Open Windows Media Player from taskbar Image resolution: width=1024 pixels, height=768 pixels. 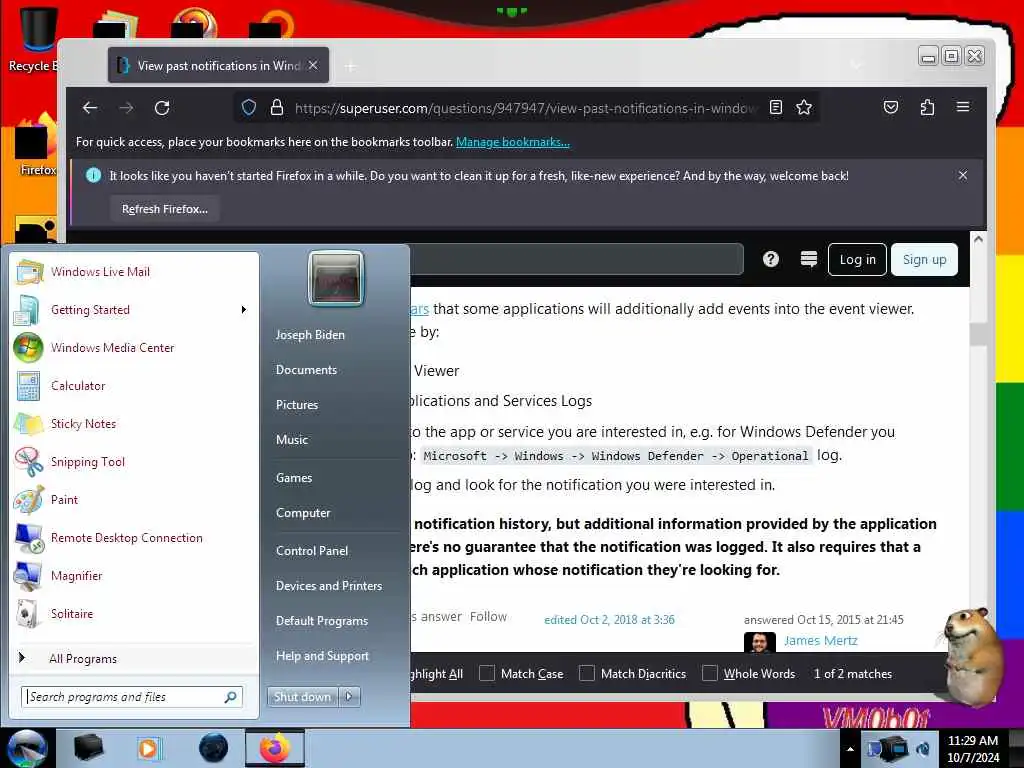[x=148, y=748]
